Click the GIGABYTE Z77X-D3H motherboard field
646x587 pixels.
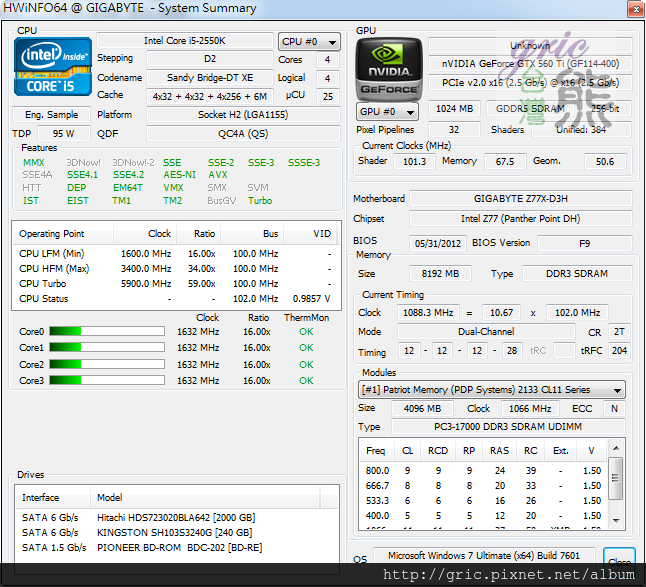pyautogui.click(x=521, y=199)
